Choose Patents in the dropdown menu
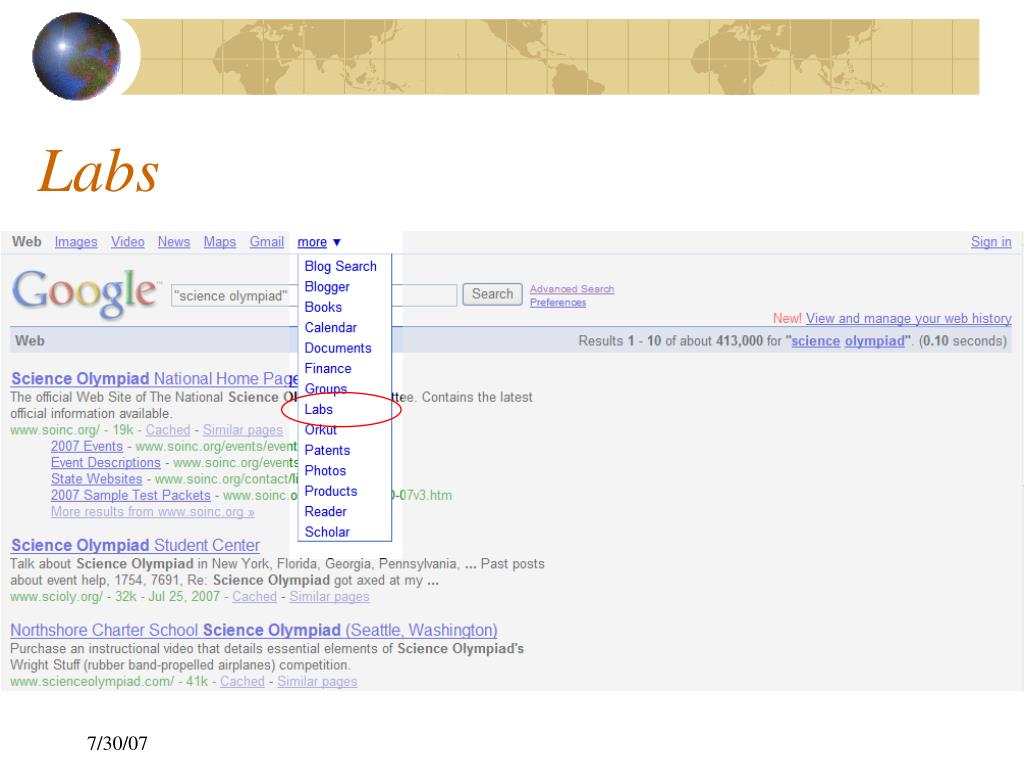This screenshot has height=768, width=1024. pyautogui.click(x=327, y=450)
